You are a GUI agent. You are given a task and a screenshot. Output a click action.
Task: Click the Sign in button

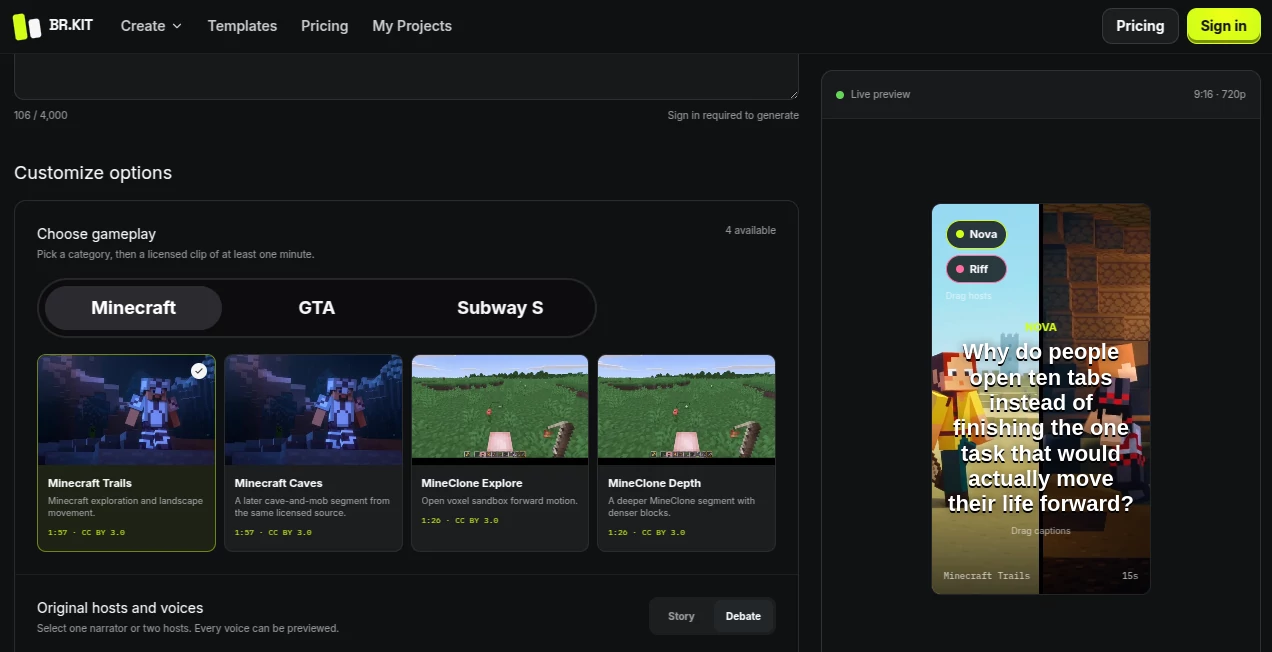[x=1223, y=26]
